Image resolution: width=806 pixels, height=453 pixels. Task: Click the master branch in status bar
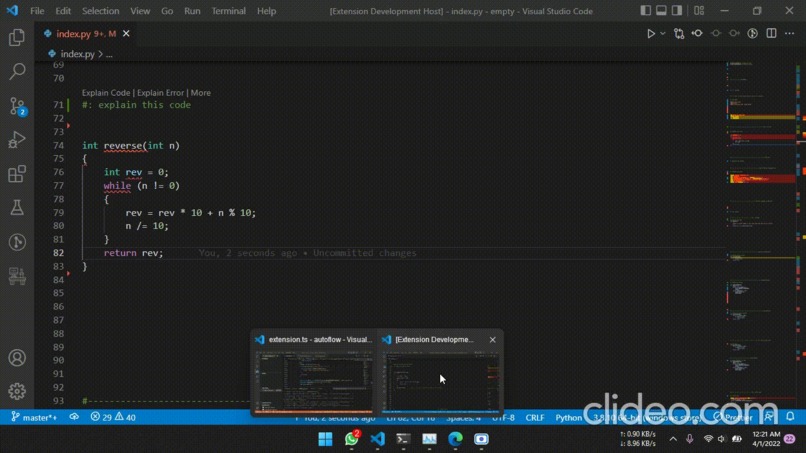point(34,417)
